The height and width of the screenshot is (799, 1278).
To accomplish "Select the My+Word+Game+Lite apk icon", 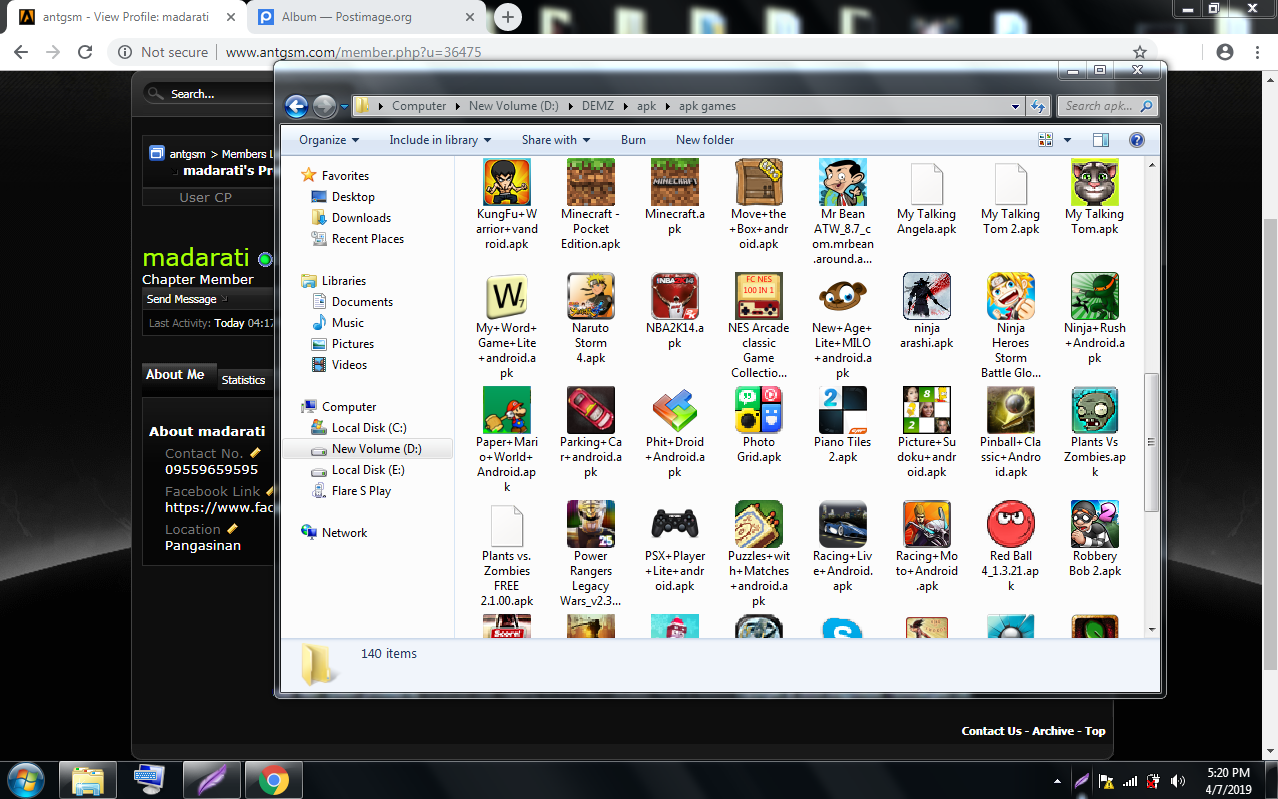I will 507,296.
